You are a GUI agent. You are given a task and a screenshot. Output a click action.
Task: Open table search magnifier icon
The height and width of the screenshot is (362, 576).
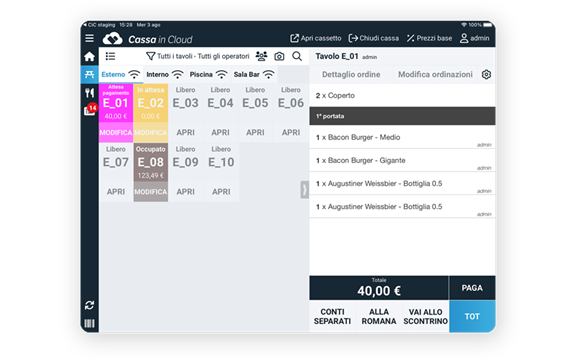pyautogui.click(x=297, y=56)
